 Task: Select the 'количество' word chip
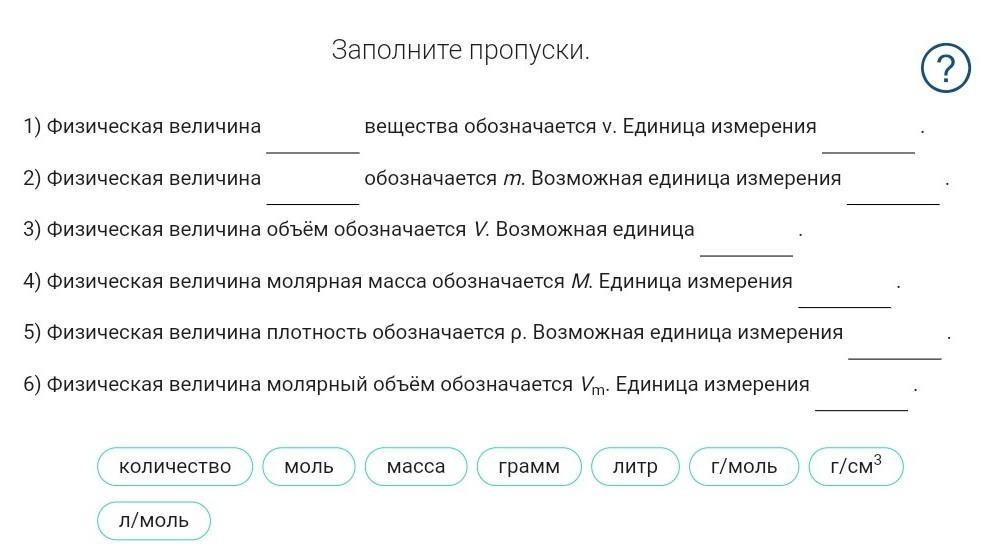point(175,466)
